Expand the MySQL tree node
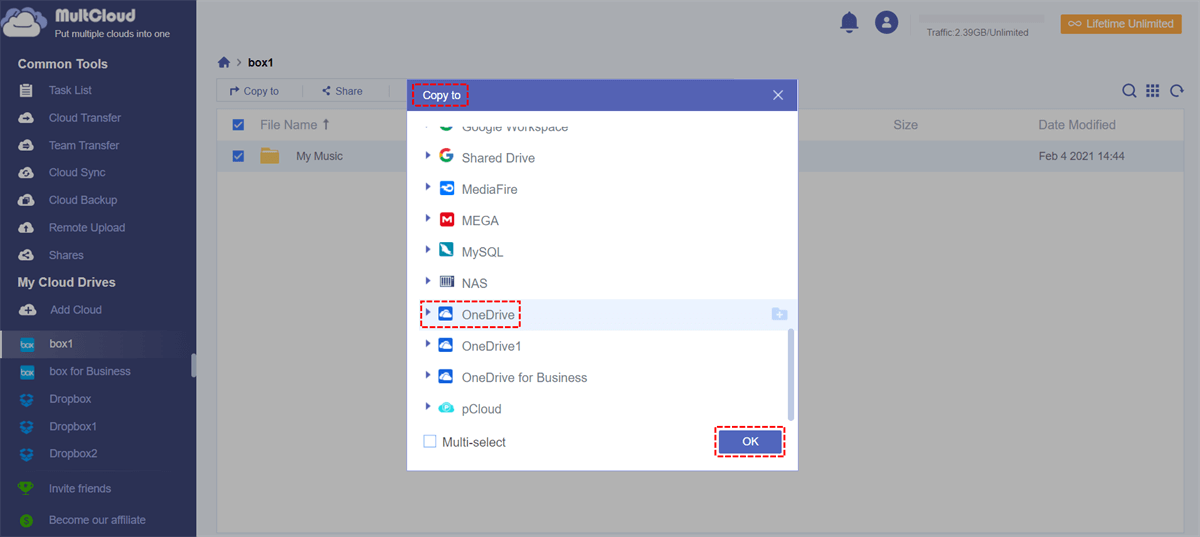 coord(428,250)
